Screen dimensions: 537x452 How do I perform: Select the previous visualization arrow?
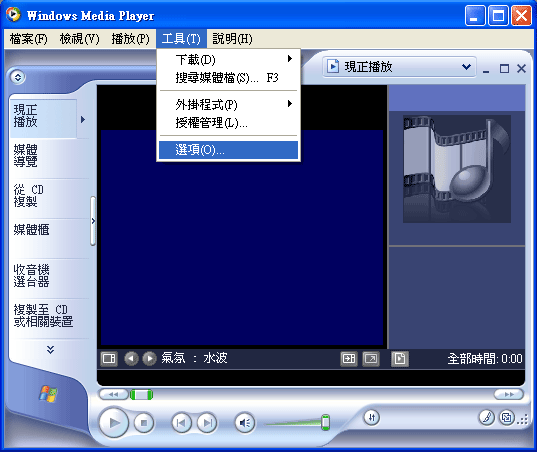131,359
